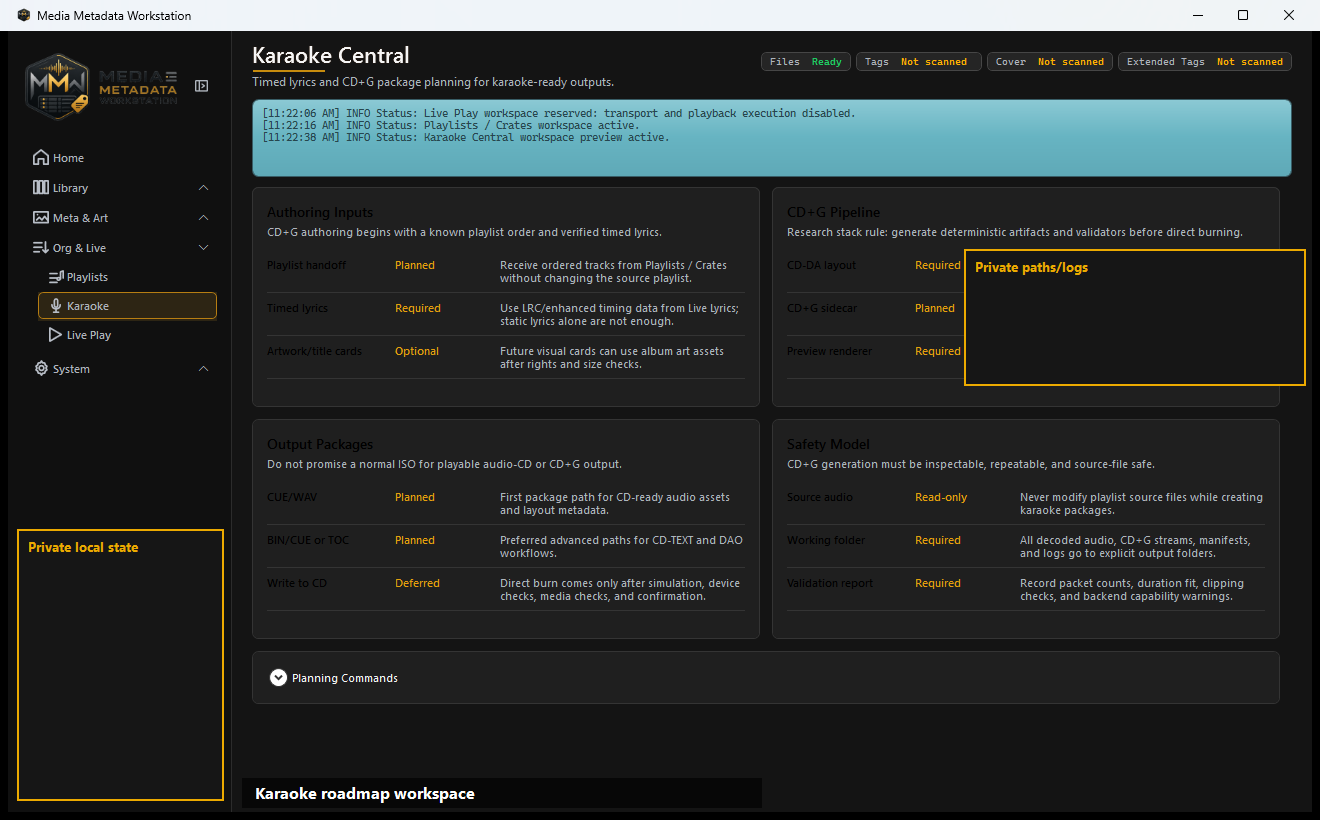Click the Karaoke Central workspace preview log line
This screenshot has width=1320, height=820.
tap(466, 138)
